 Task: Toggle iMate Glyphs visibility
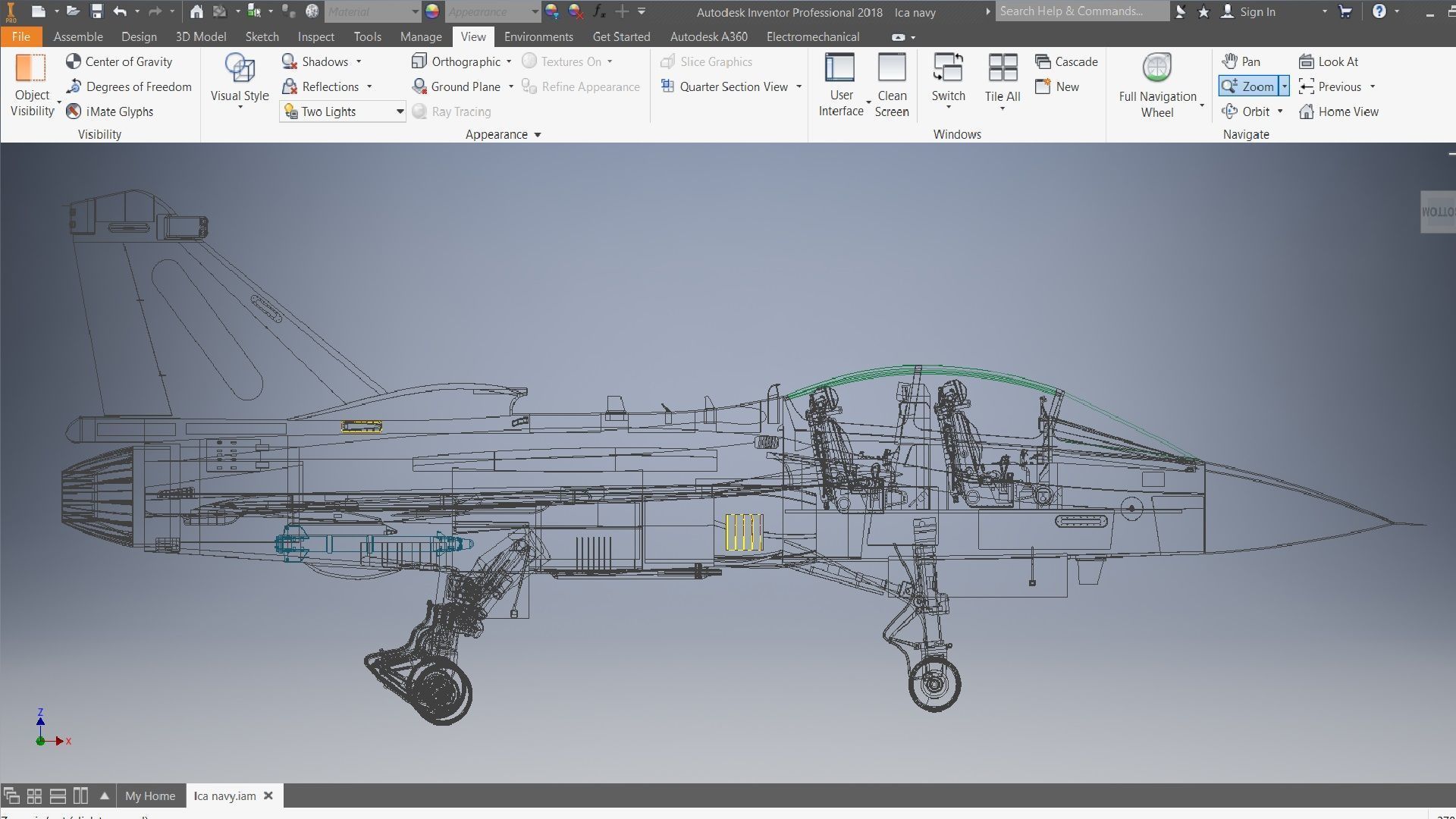coord(109,111)
